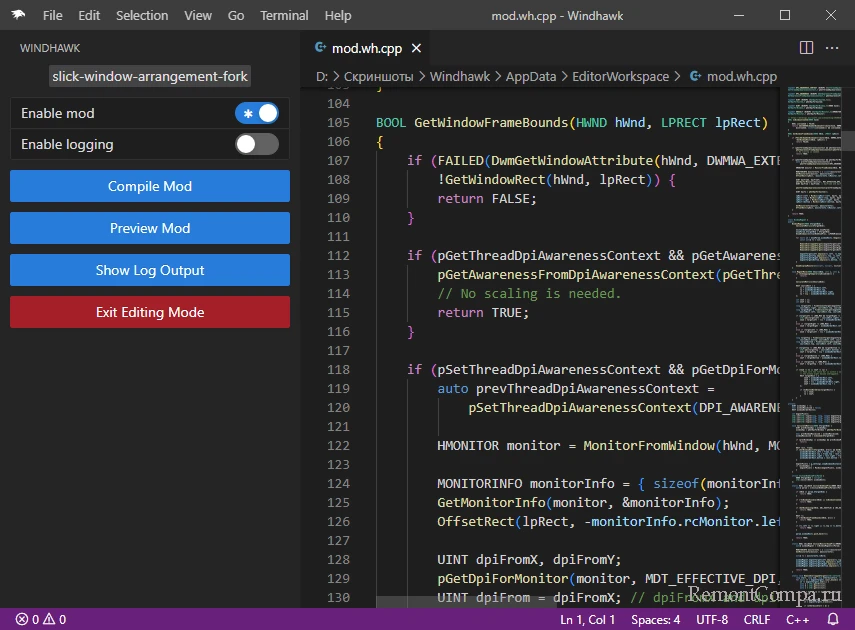Expand the EditorWorkspace breadcrumb folder

[620, 76]
